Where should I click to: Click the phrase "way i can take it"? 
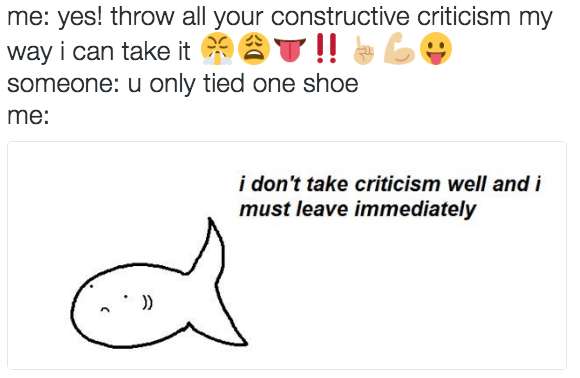[x=99, y=51]
